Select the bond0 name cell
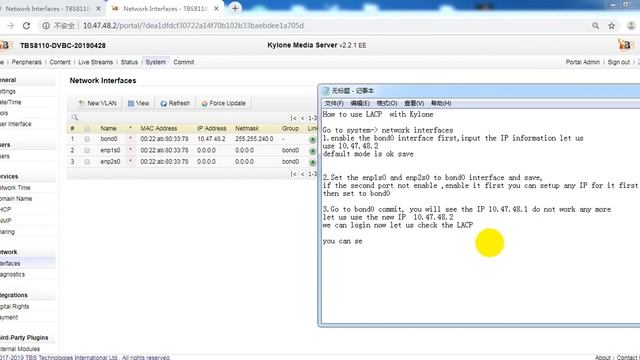The image size is (640, 360). [109, 139]
